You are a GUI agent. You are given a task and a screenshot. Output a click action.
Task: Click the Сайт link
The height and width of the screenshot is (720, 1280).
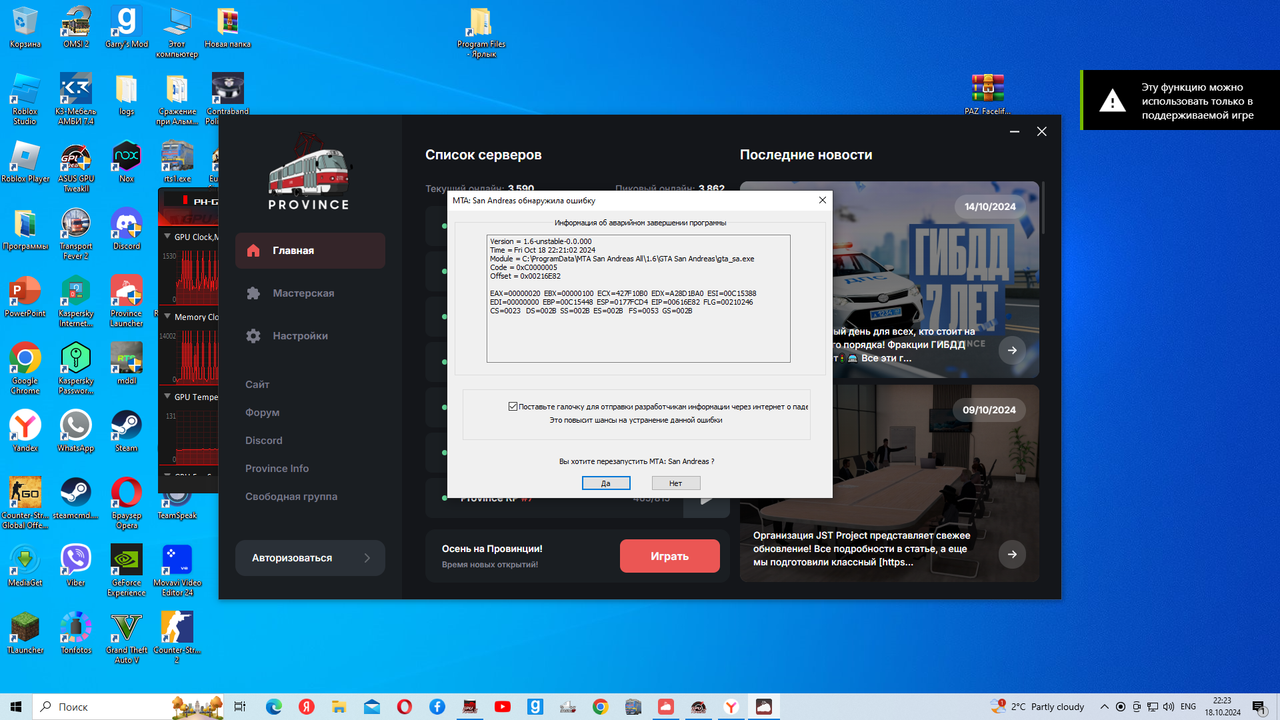(x=257, y=384)
